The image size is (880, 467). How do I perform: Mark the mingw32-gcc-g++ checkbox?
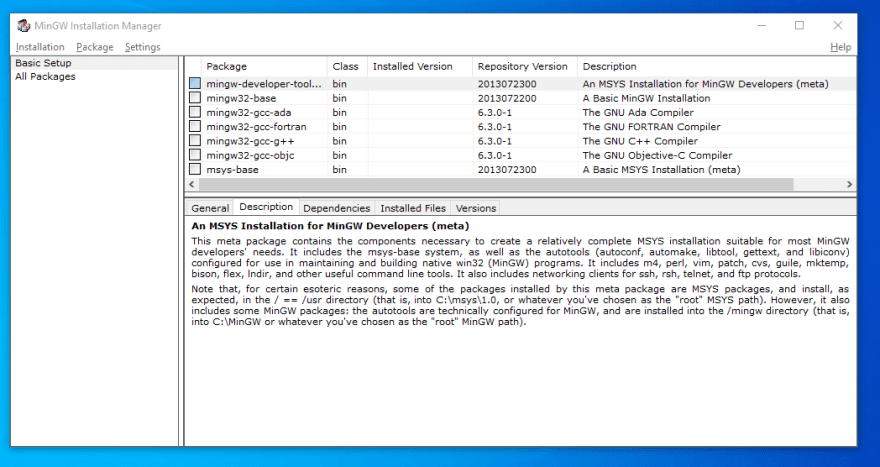(195, 140)
